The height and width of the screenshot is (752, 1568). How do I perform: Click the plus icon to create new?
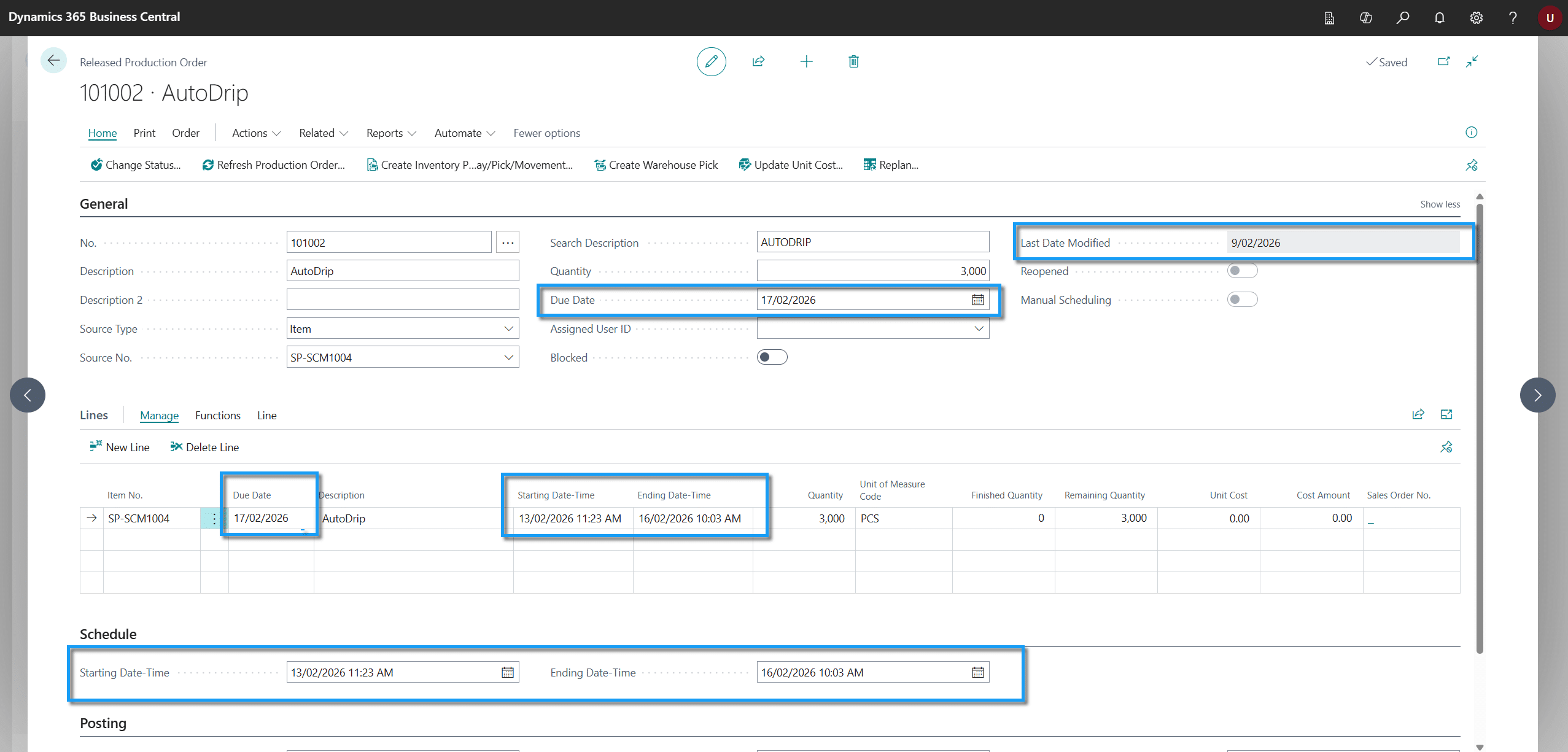point(806,61)
